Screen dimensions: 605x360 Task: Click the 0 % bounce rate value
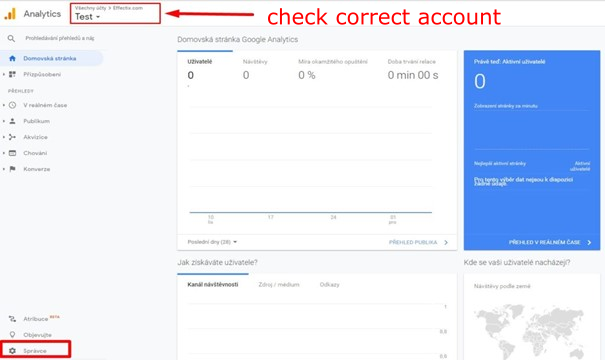(307, 75)
